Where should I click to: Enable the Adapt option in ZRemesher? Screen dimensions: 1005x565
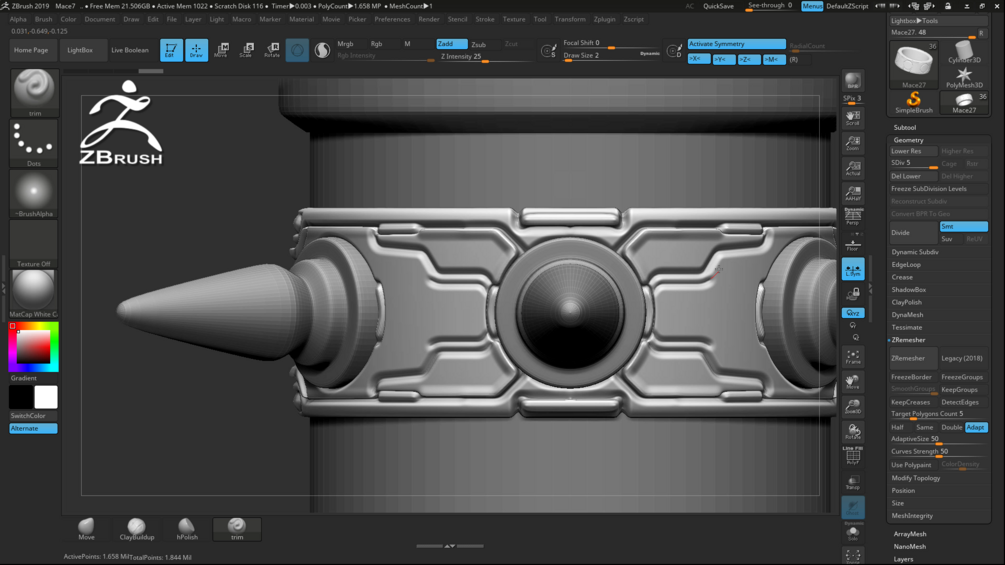tap(976, 427)
